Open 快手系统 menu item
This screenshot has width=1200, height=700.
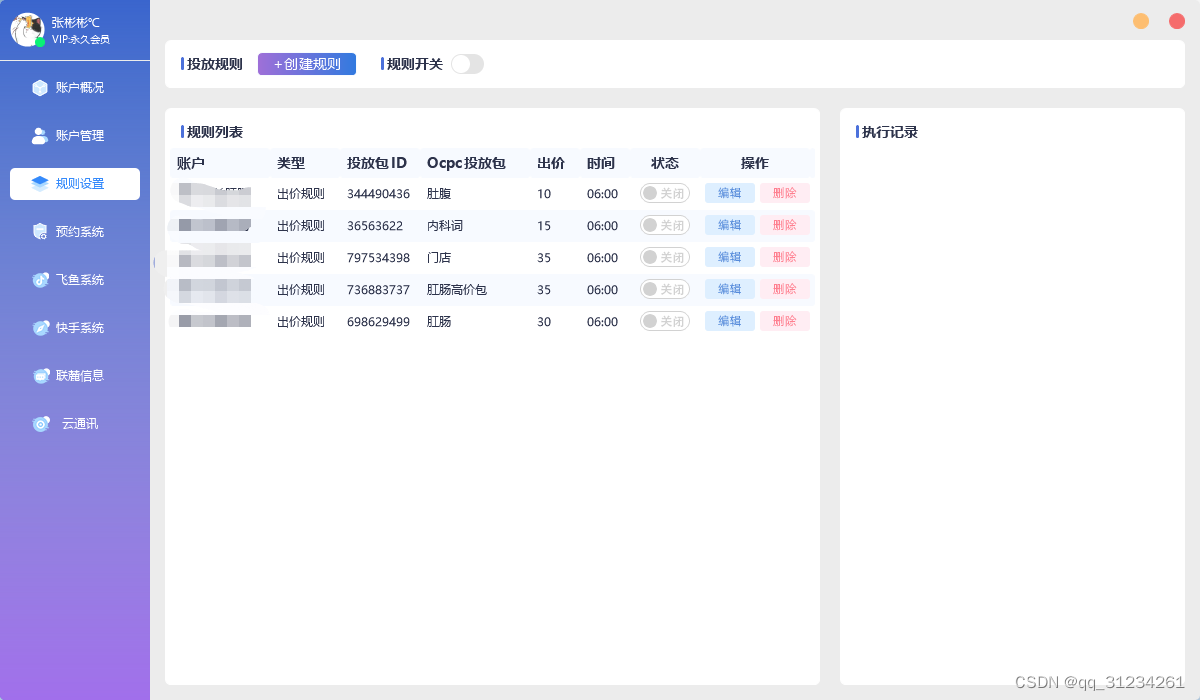pyautogui.click(x=75, y=328)
